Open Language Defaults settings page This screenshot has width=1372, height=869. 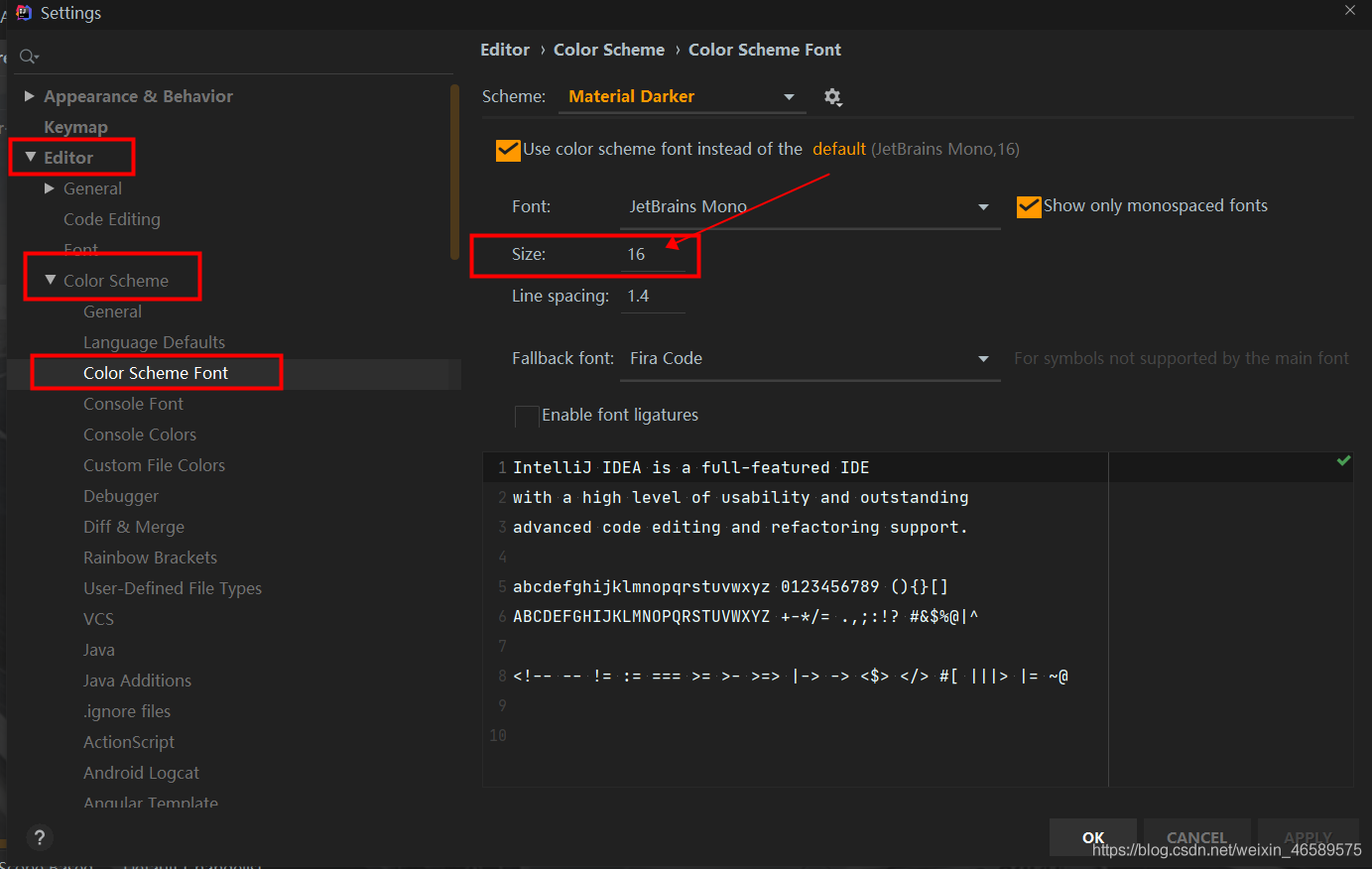point(154,342)
